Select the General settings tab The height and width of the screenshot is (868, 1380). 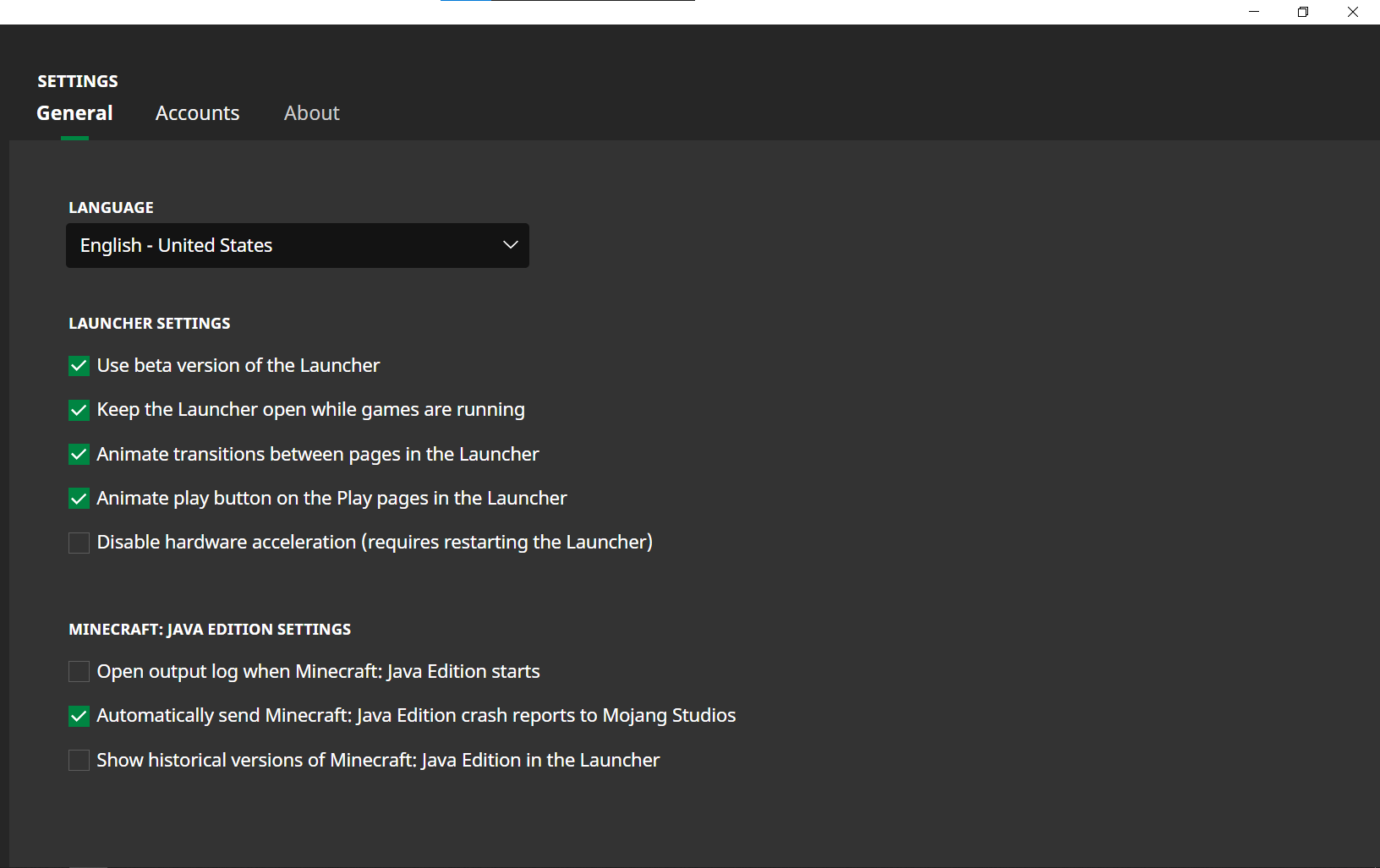tap(74, 113)
